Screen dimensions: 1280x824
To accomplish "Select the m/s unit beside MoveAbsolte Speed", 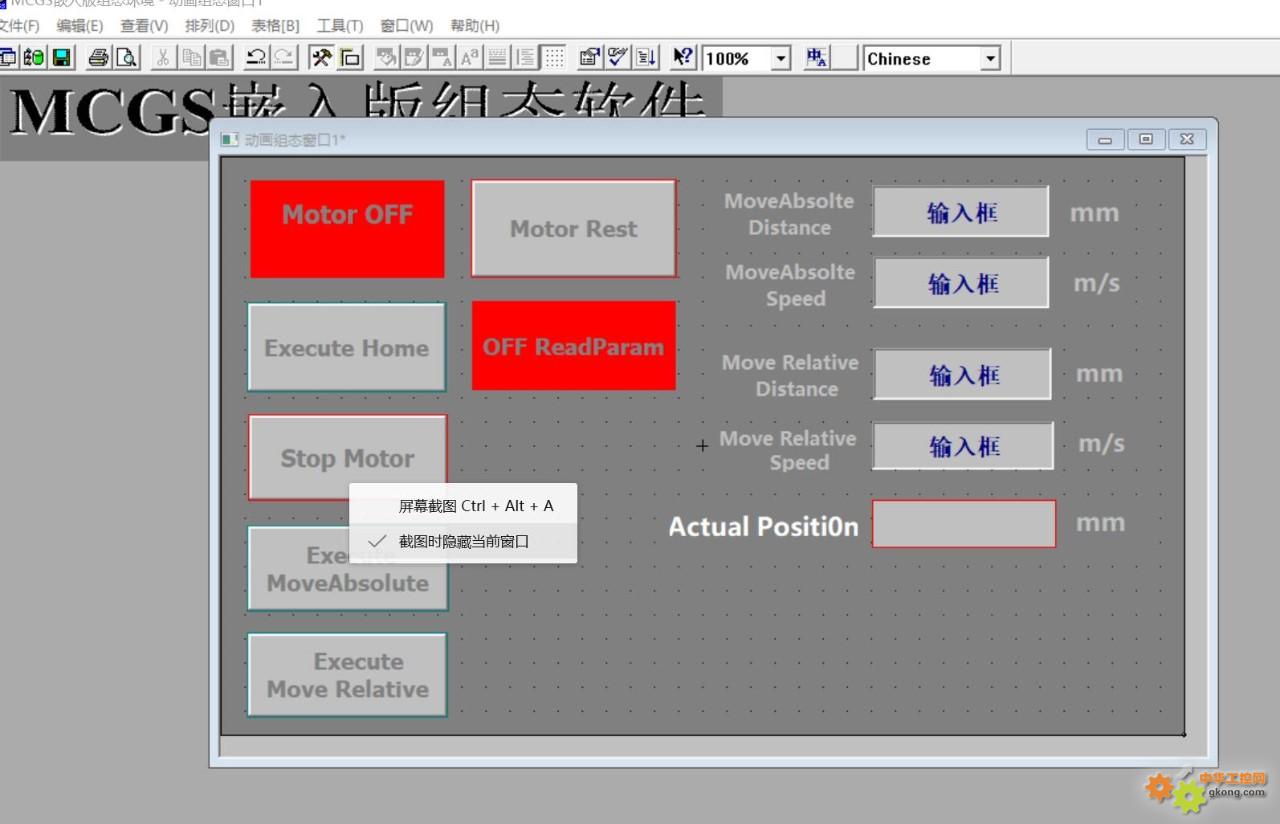I will (1097, 283).
